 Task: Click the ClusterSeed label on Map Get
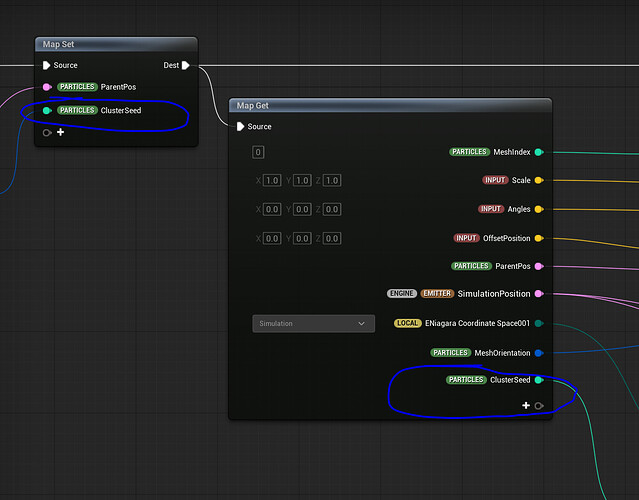pyautogui.click(x=510, y=380)
